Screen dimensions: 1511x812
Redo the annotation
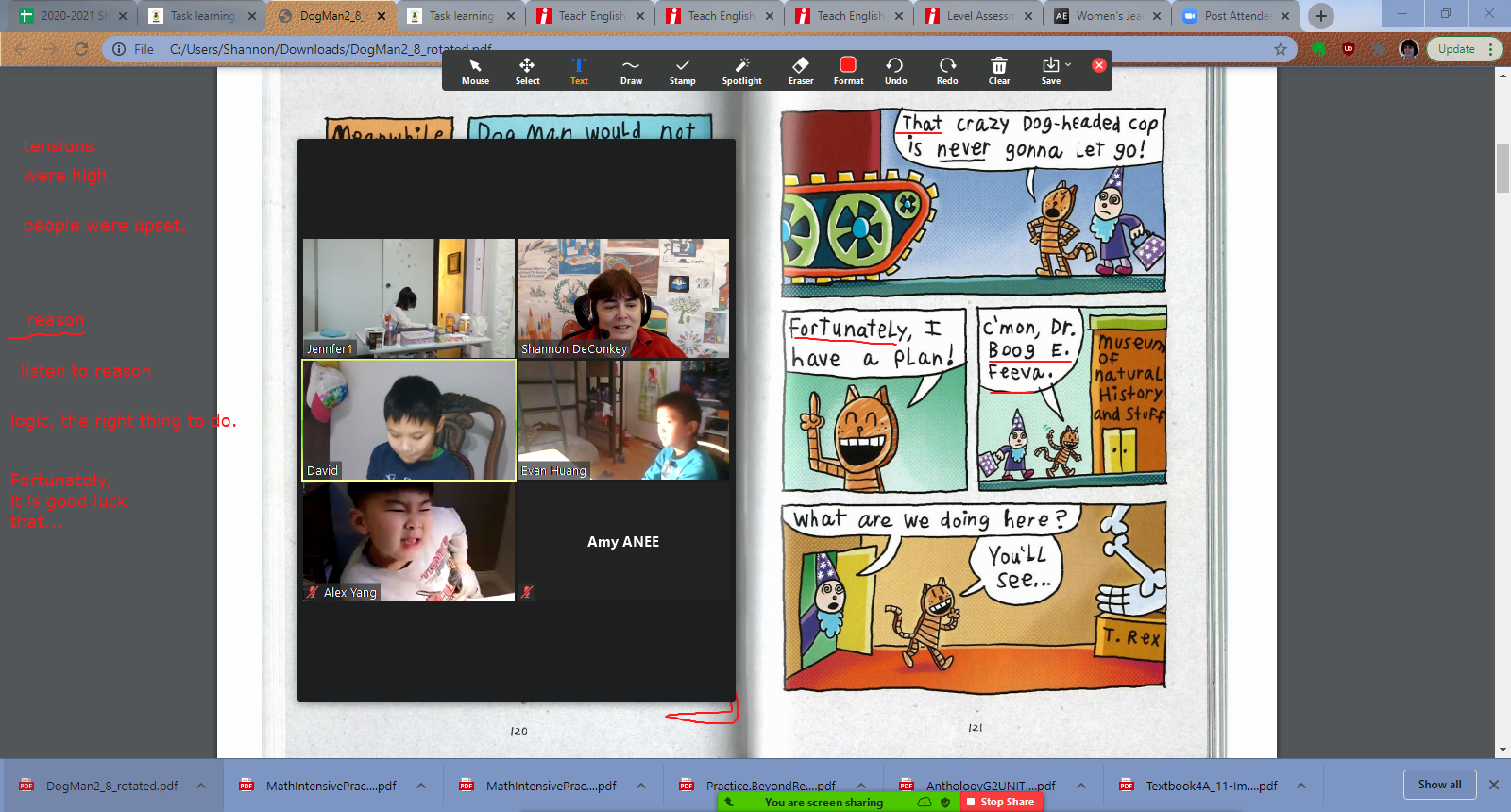coord(947,71)
